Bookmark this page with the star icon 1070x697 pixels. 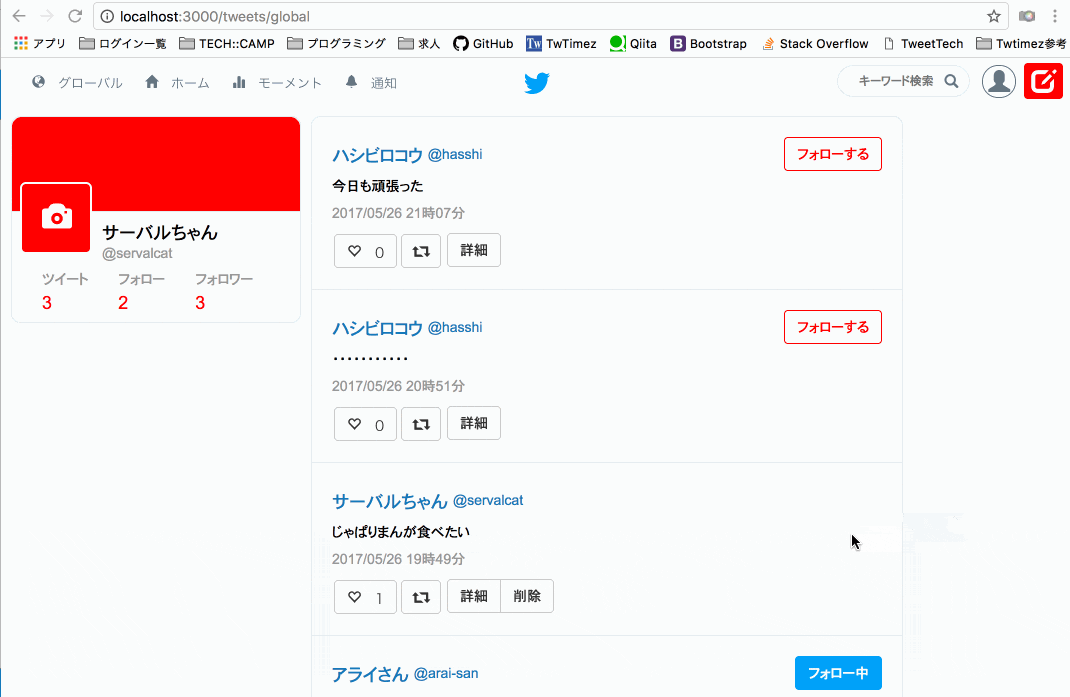(x=994, y=16)
